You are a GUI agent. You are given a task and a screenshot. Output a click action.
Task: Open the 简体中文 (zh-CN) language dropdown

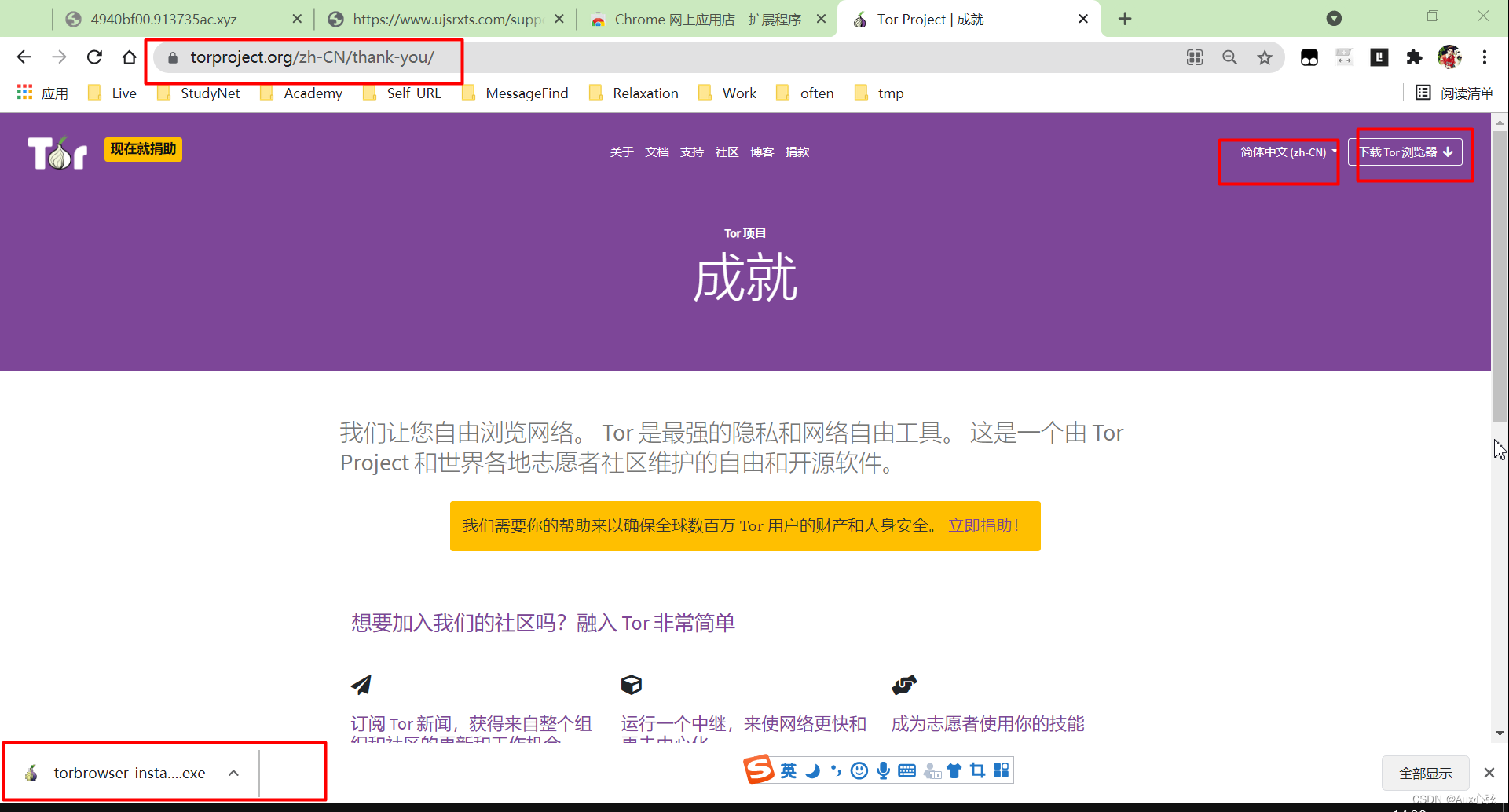(1278, 152)
